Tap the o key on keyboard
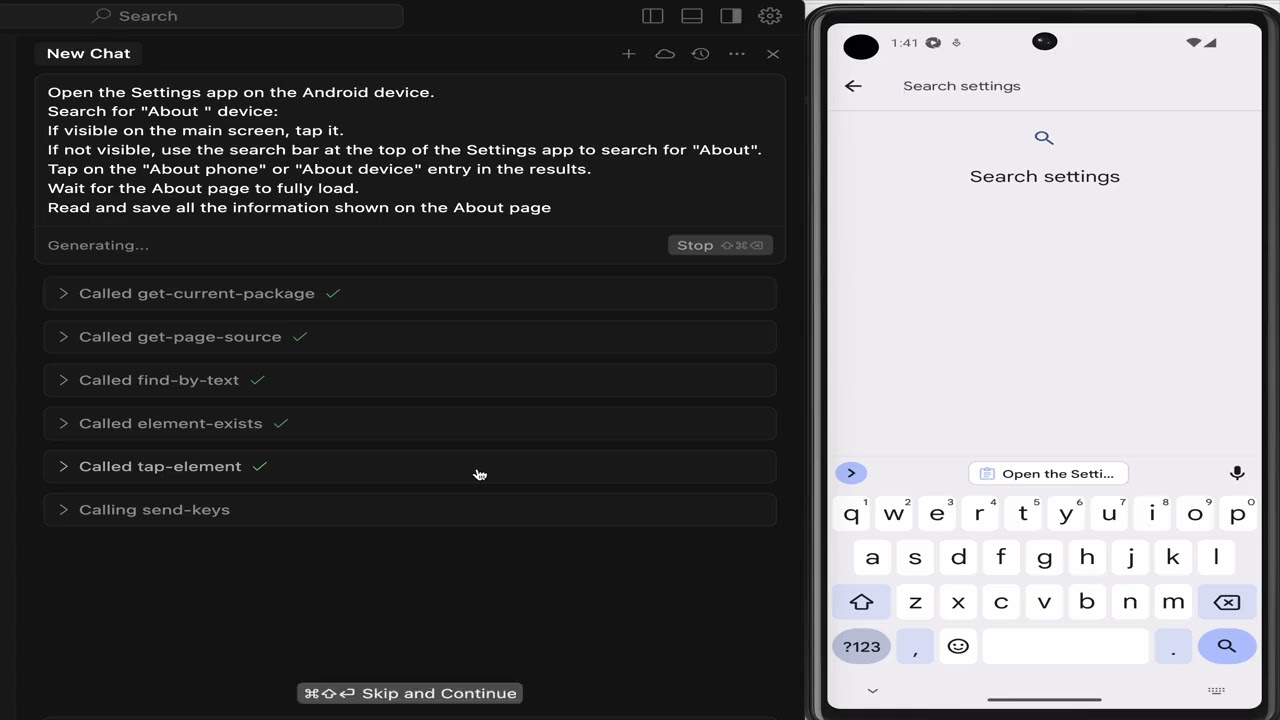Screen dimensions: 1280x720 pos(1195,514)
